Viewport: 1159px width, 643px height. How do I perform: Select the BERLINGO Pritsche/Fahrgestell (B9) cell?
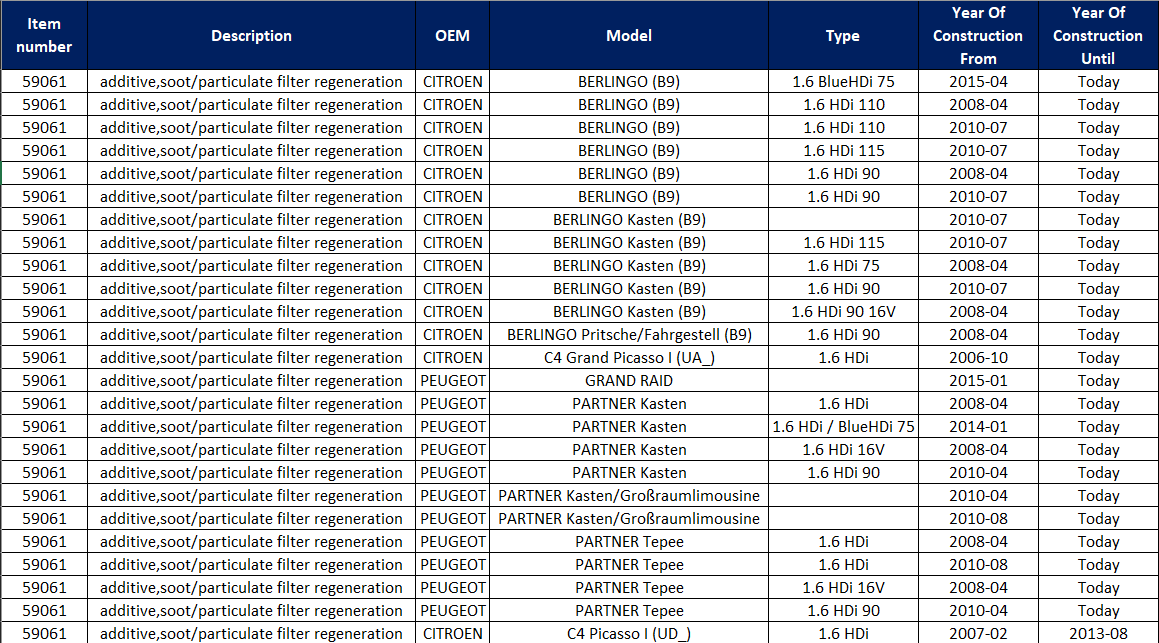[x=629, y=335]
